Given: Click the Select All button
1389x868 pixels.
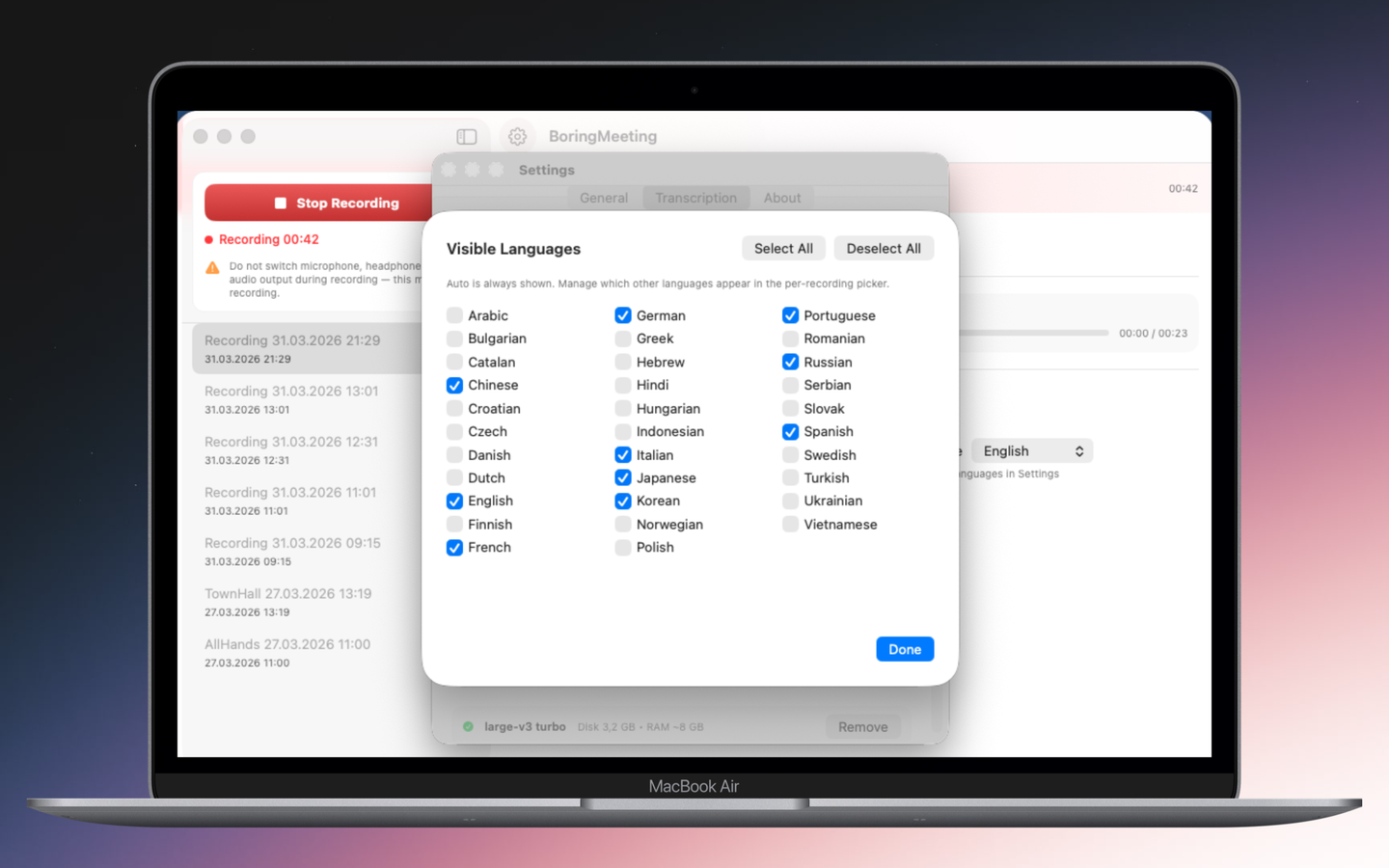Looking at the screenshot, I should (783, 249).
